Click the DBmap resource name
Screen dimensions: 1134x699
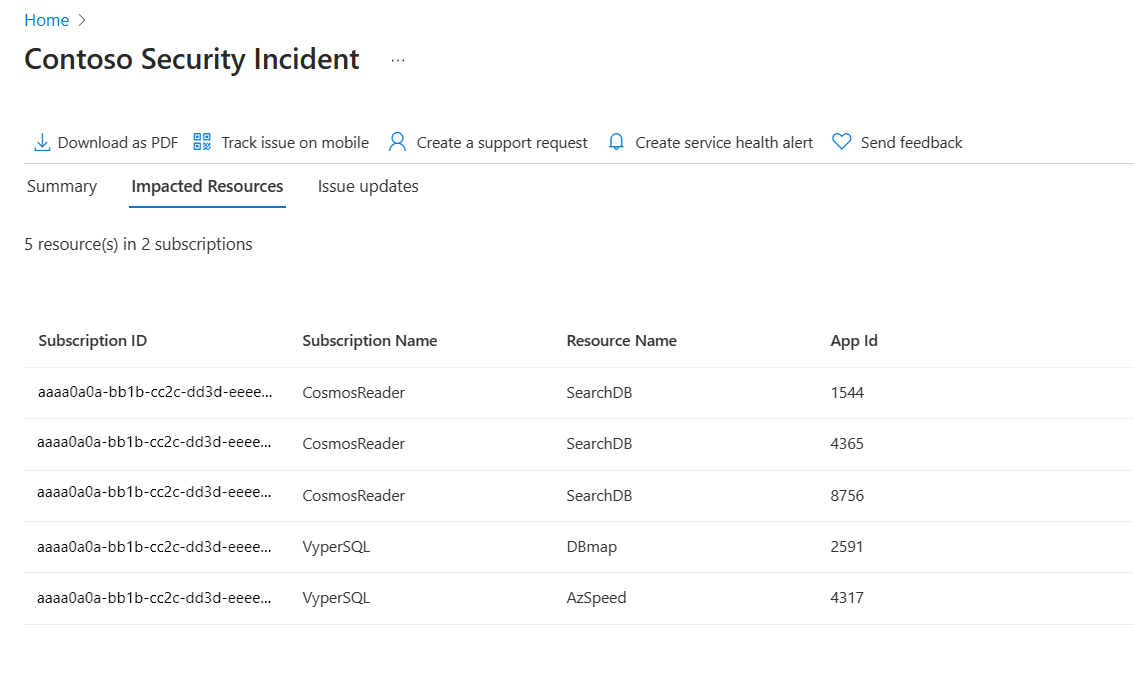tap(588, 547)
